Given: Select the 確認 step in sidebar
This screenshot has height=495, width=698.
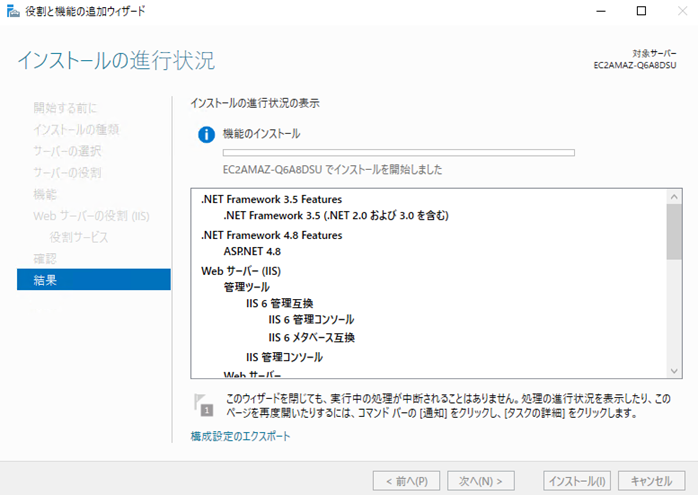Looking at the screenshot, I should [45, 259].
